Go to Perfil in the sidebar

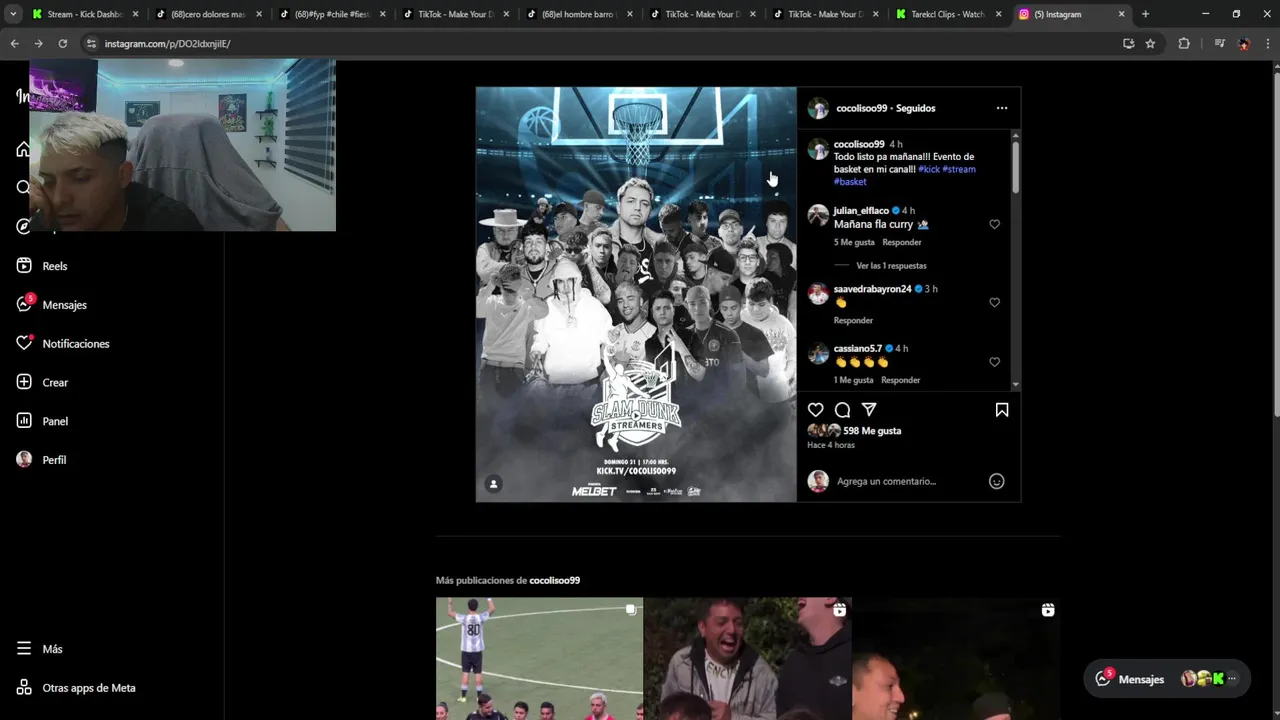pyautogui.click(x=41, y=460)
